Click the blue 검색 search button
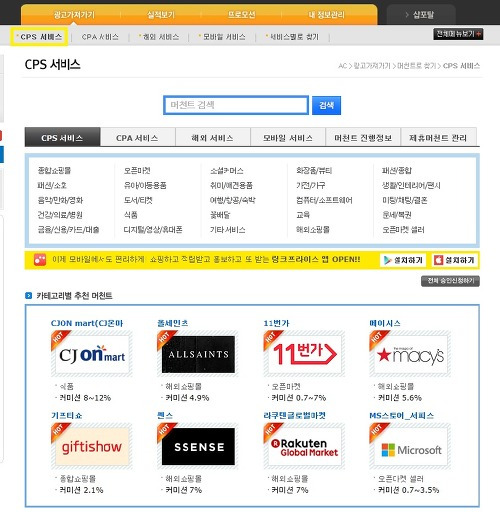This screenshot has width=500, height=518. pos(326,105)
